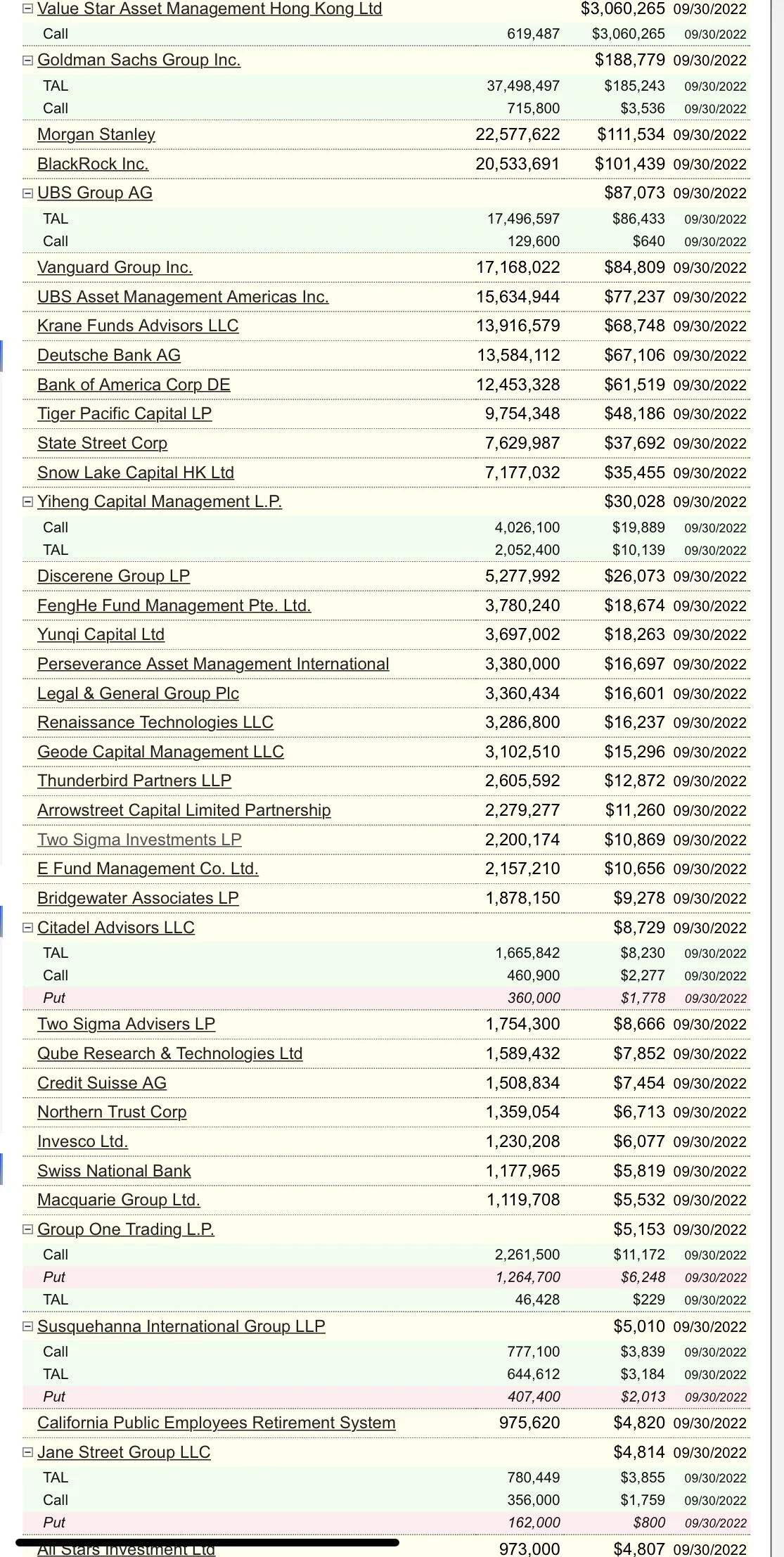The height and width of the screenshot is (1557, 784).
Task: Open the Macquarie Group Ltd. link
Action: point(118,1200)
